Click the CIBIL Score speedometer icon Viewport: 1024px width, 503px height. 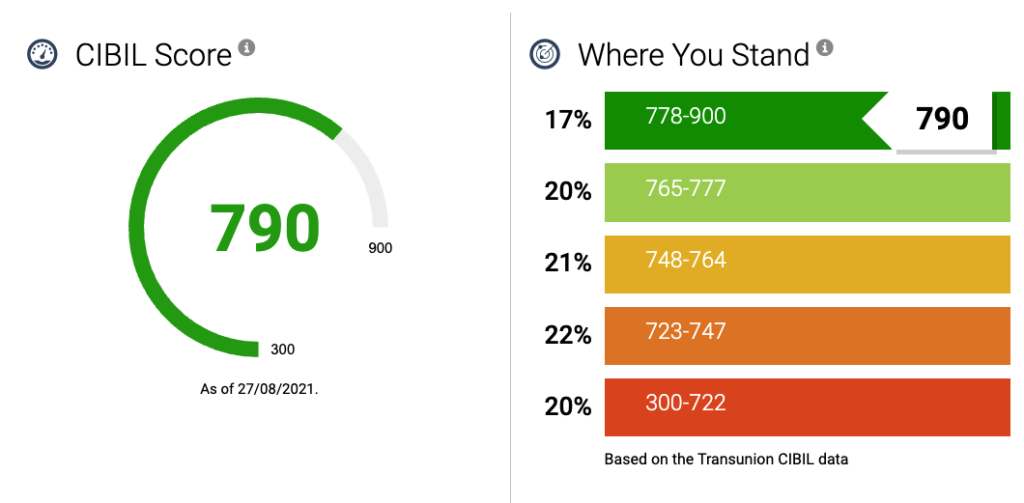41,54
